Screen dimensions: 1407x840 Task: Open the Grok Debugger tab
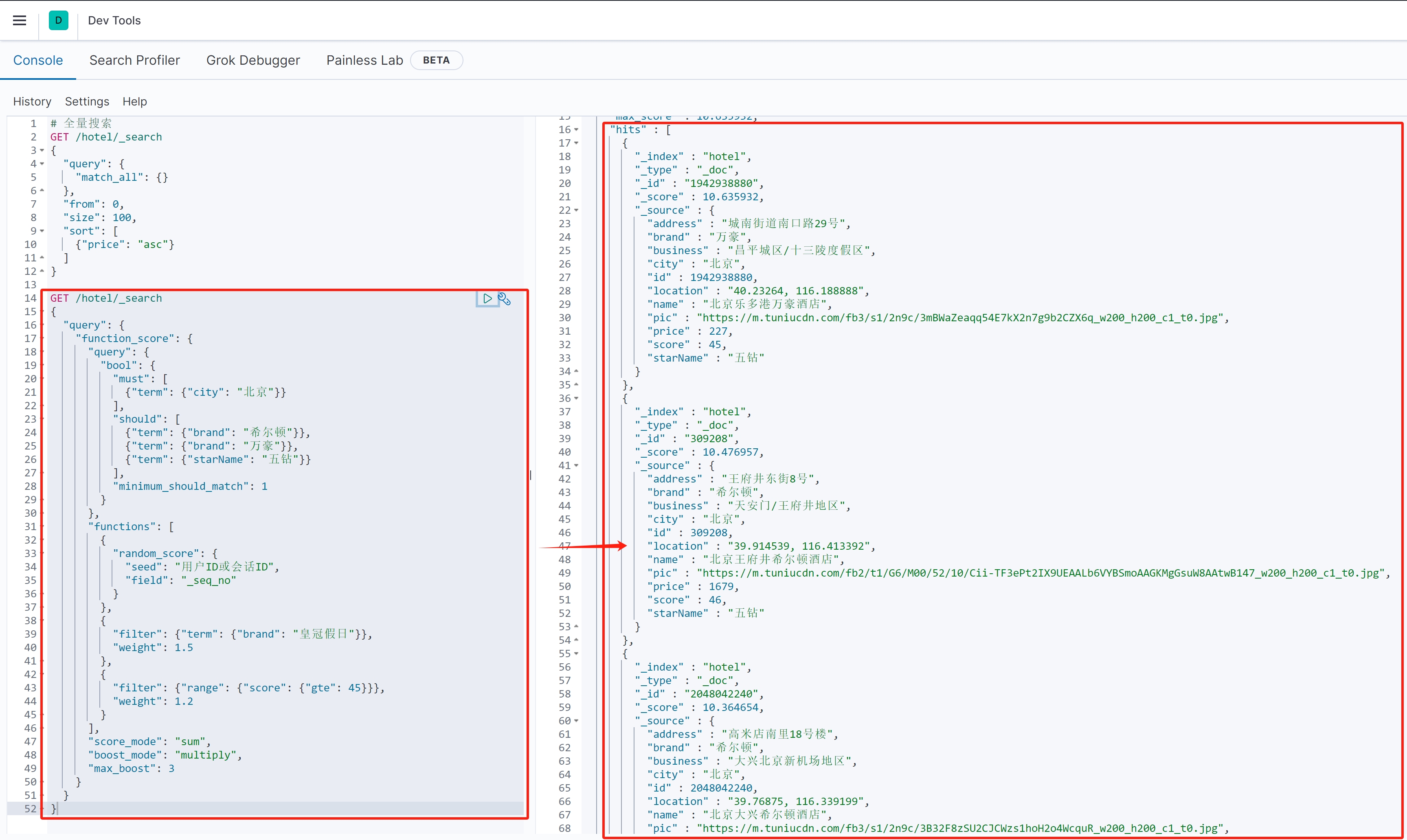point(253,60)
